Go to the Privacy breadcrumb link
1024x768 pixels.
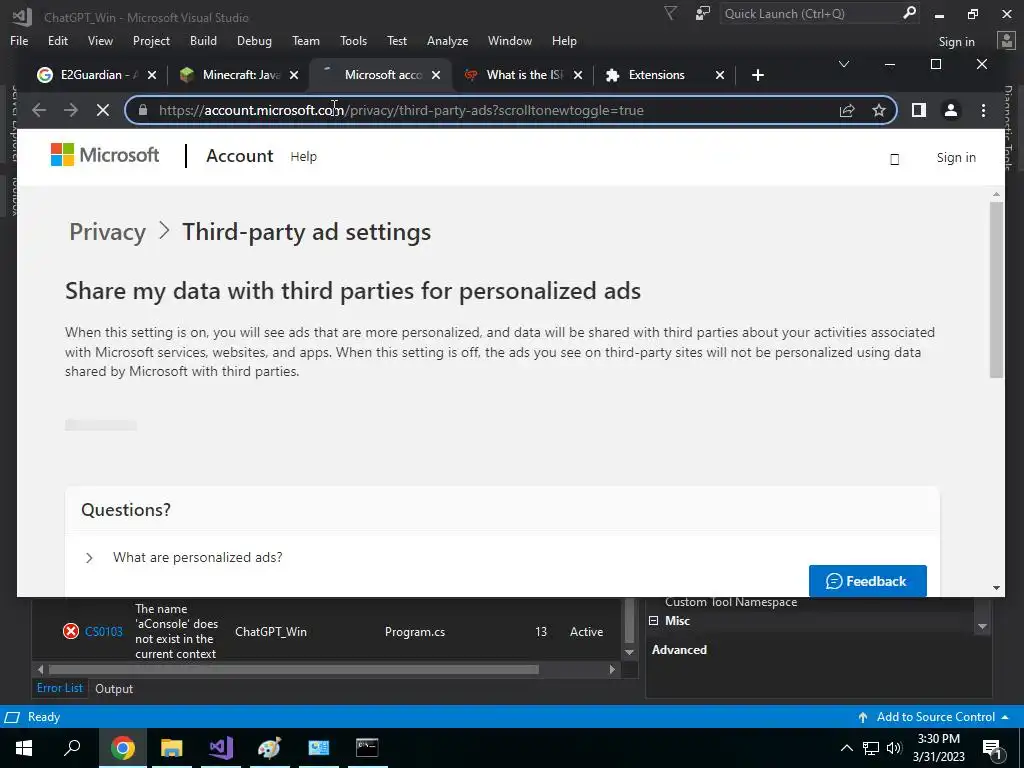click(107, 232)
